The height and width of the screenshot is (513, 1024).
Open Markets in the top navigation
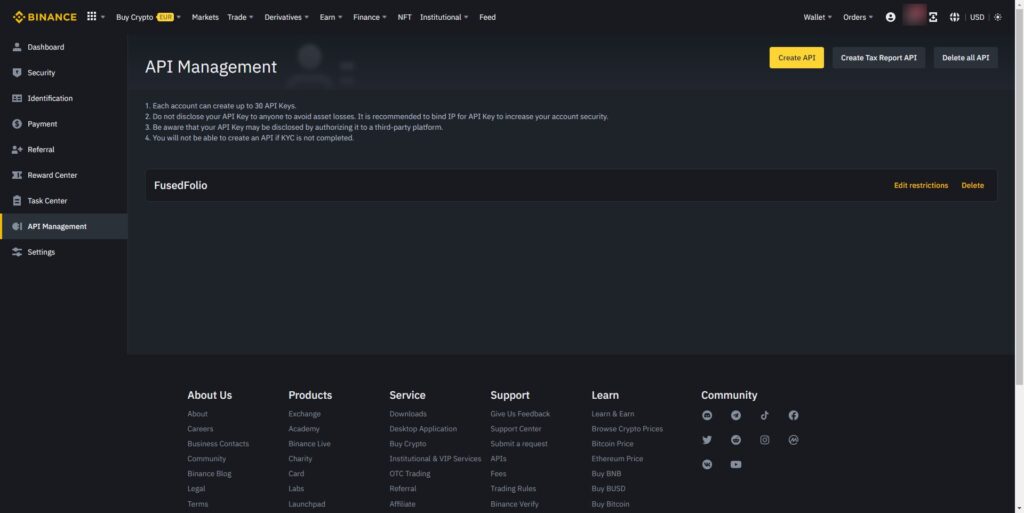(205, 17)
